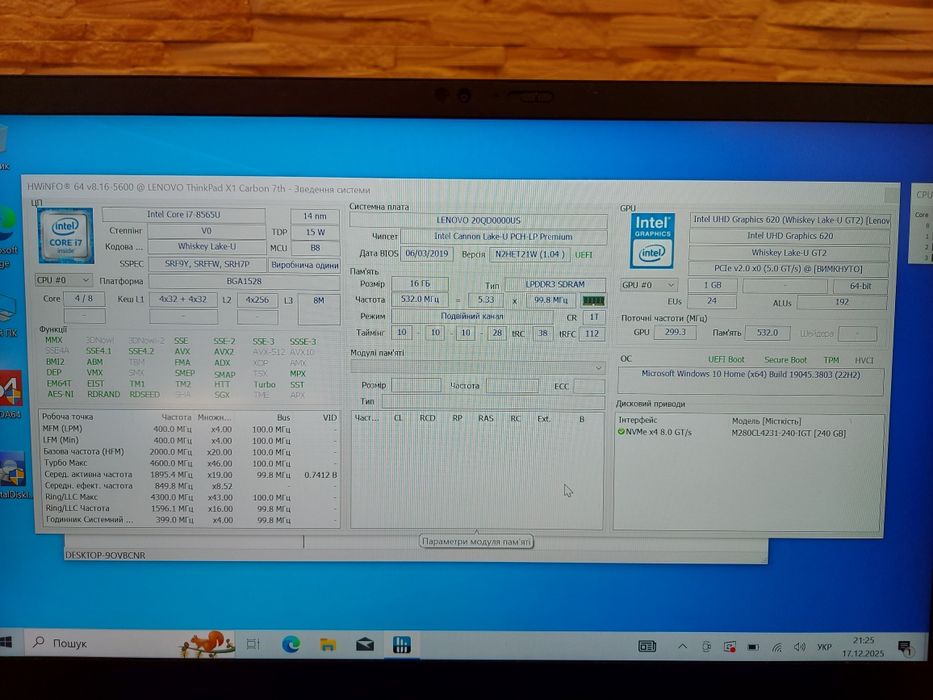
Task: Click the Secure Boot indicator
Action: 785,360
